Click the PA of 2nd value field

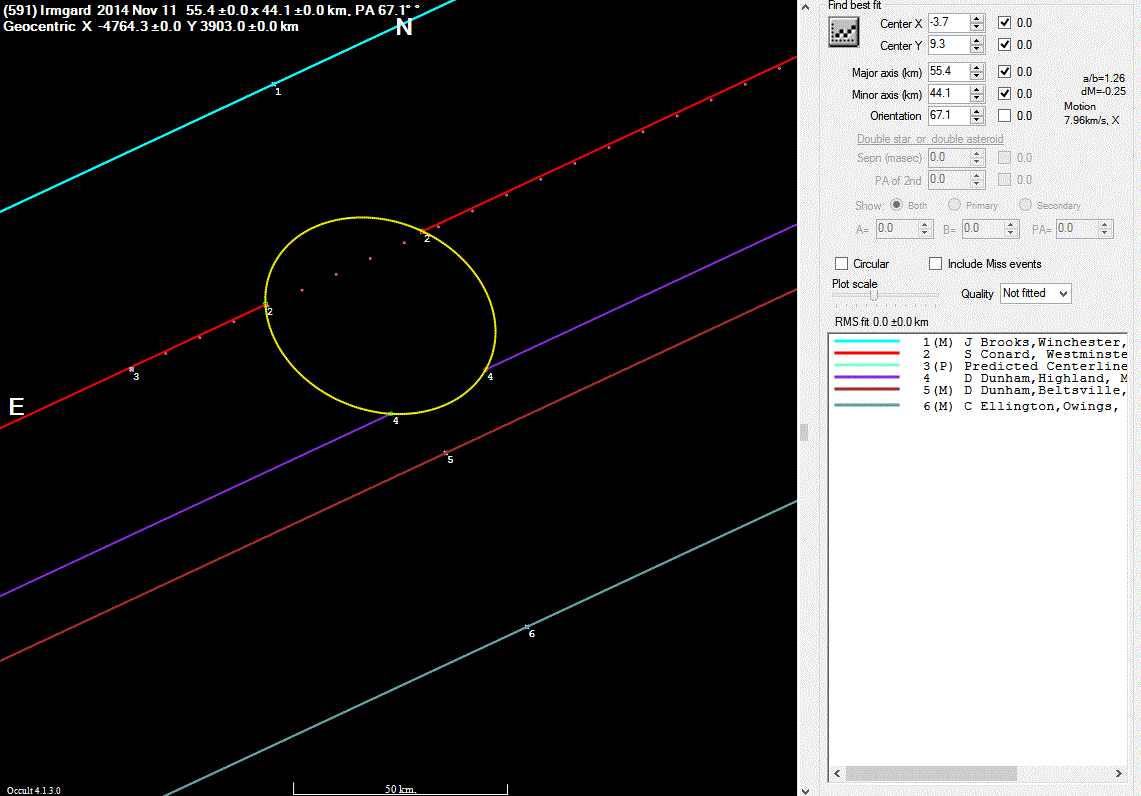(949, 179)
